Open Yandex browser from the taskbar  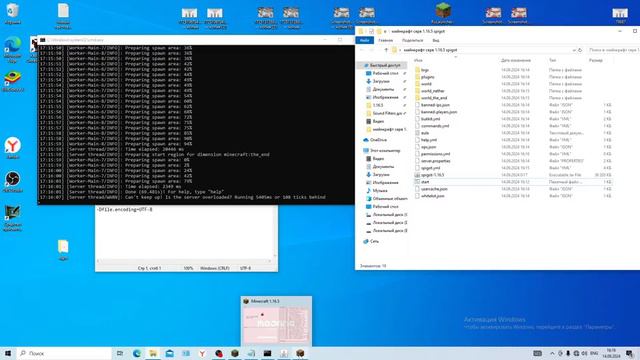point(202,353)
